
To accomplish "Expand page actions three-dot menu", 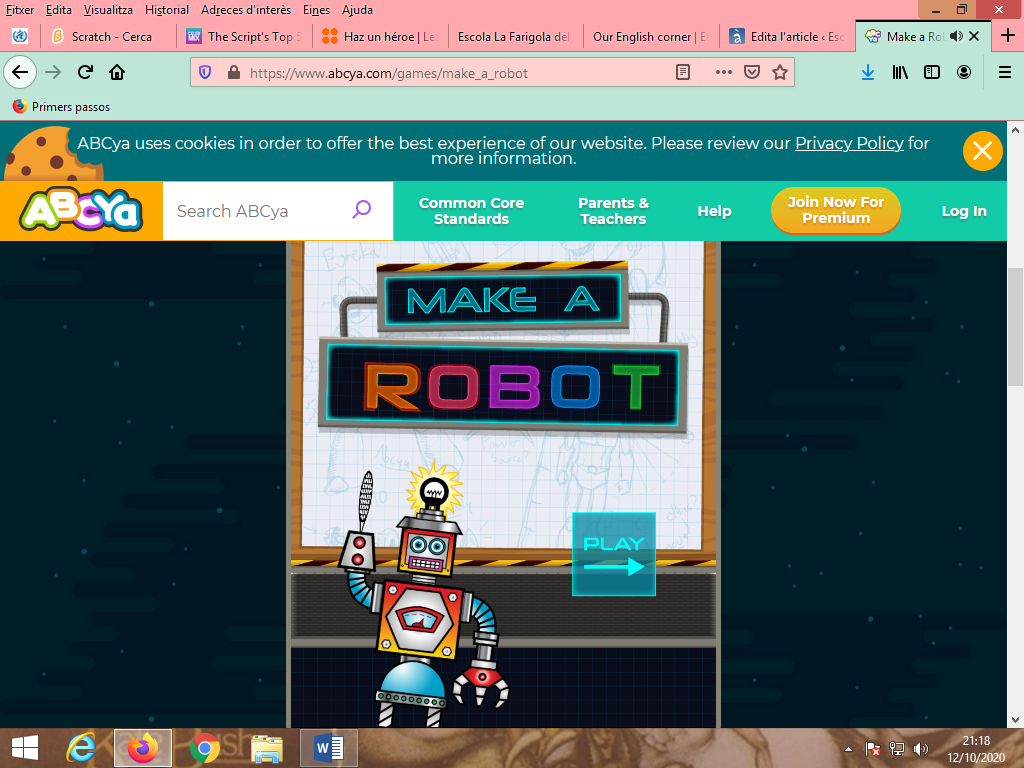I will click(x=723, y=72).
